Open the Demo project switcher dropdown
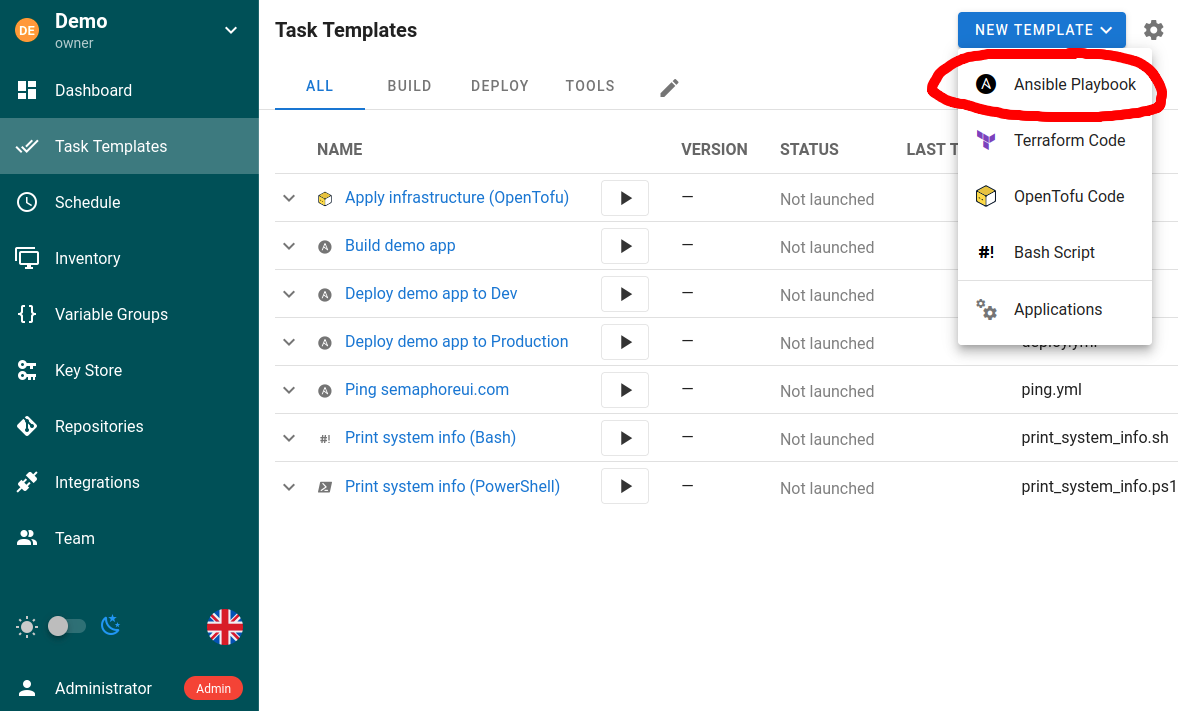The image size is (1178, 711). 231,30
